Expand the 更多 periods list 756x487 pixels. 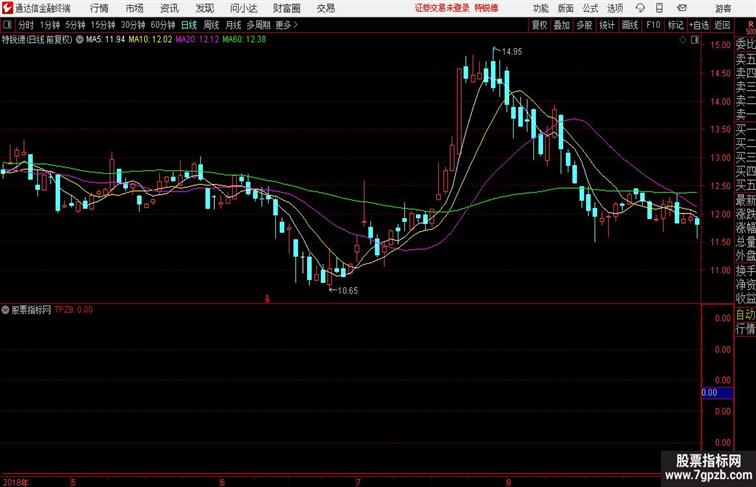coord(286,25)
